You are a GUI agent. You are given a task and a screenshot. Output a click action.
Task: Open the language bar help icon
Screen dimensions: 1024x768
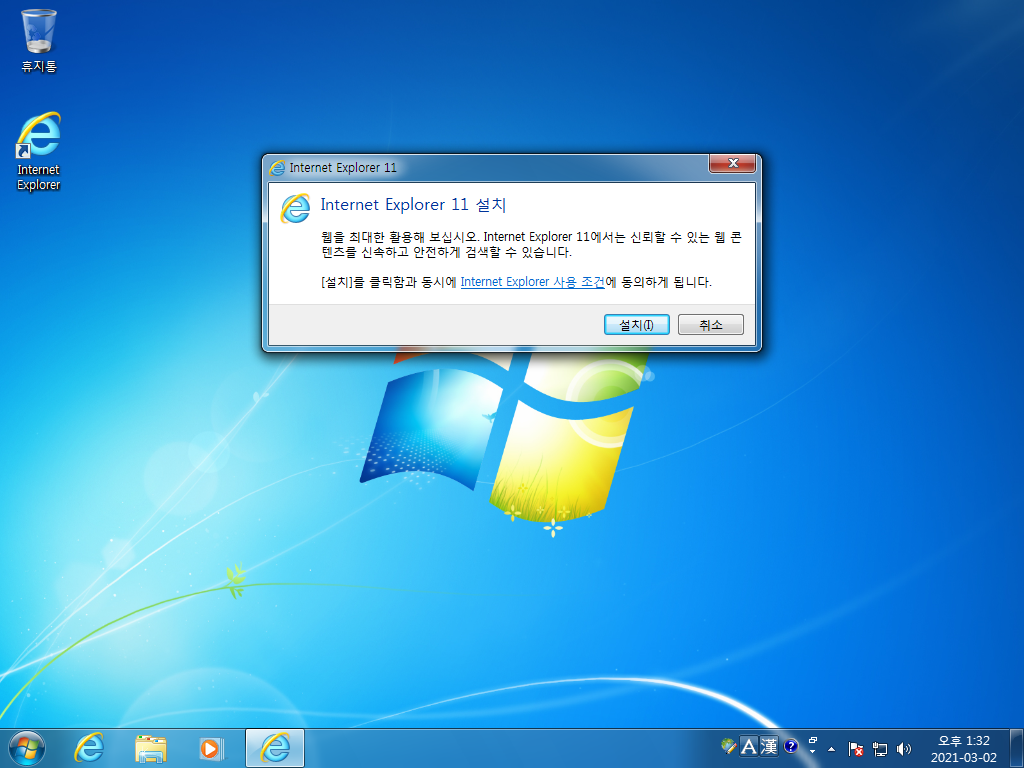[x=791, y=746]
